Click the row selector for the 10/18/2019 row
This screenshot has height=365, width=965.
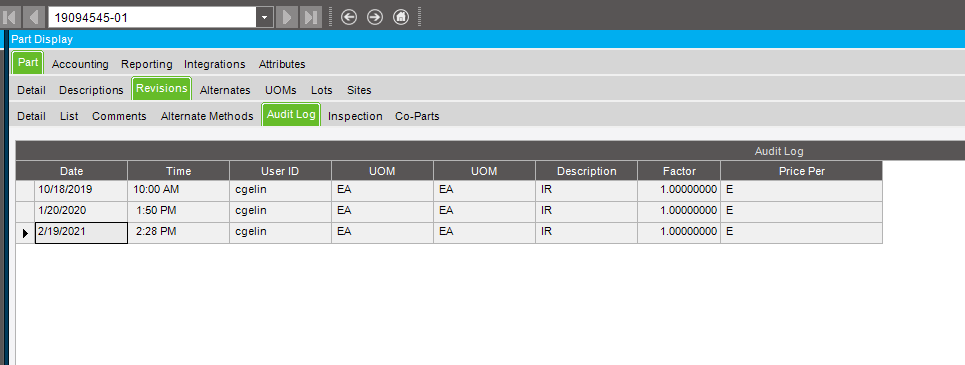[x=25, y=191]
